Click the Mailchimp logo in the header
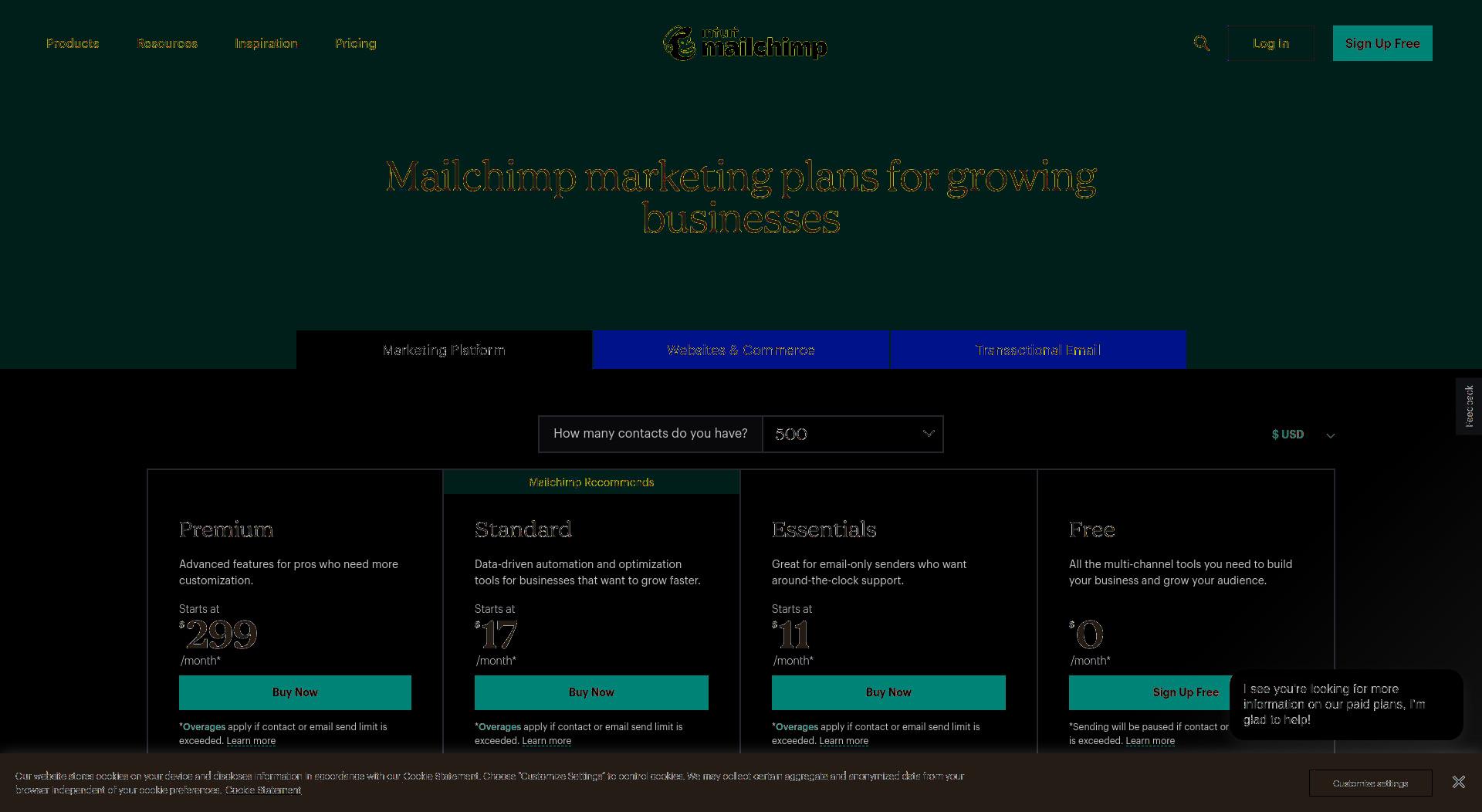1482x812 pixels. (745, 43)
